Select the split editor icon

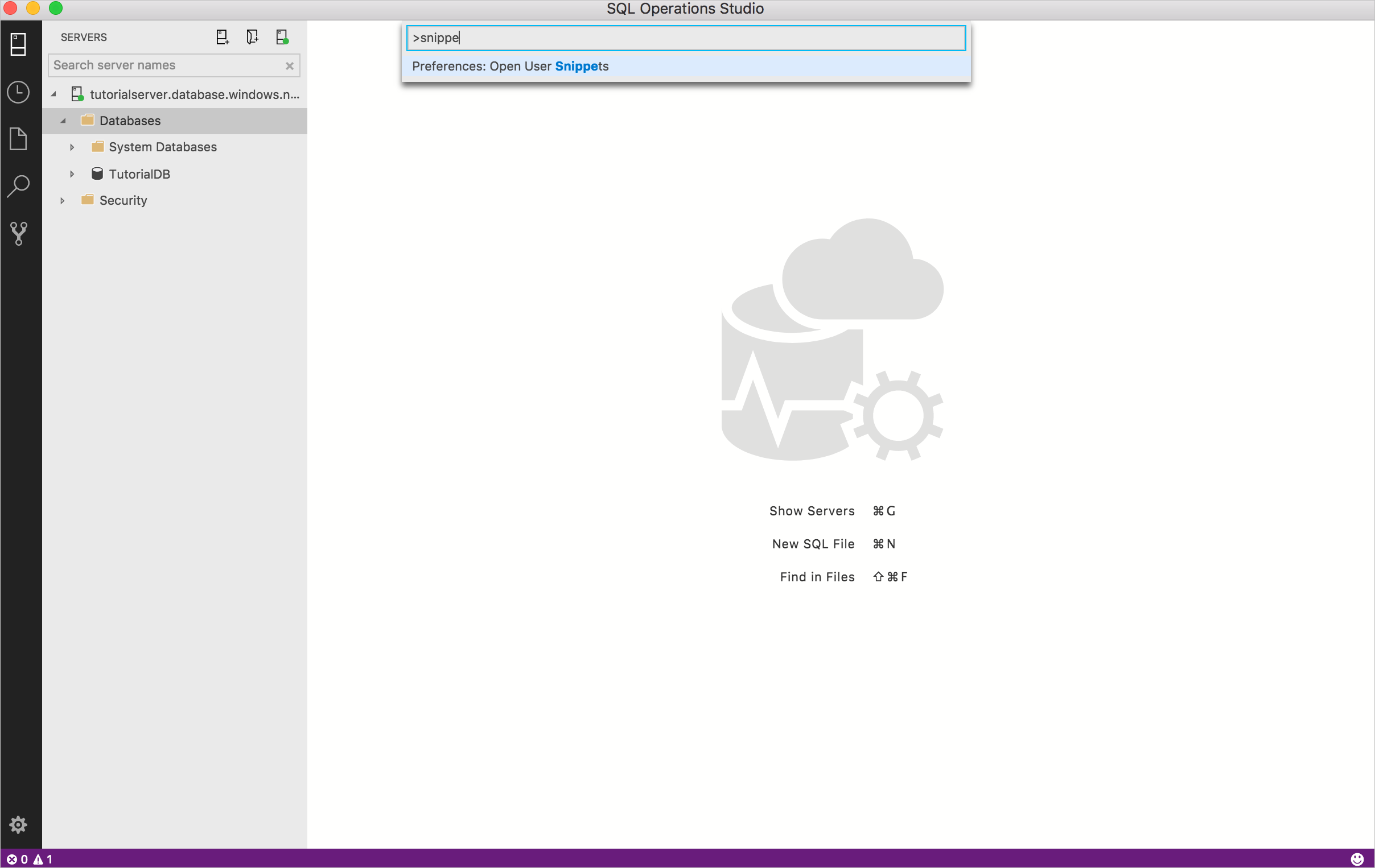point(222,37)
